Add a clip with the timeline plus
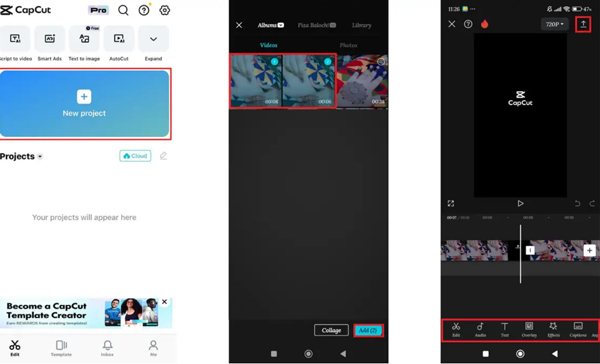Image resolution: width=600 pixels, height=364 pixels. (589, 250)
